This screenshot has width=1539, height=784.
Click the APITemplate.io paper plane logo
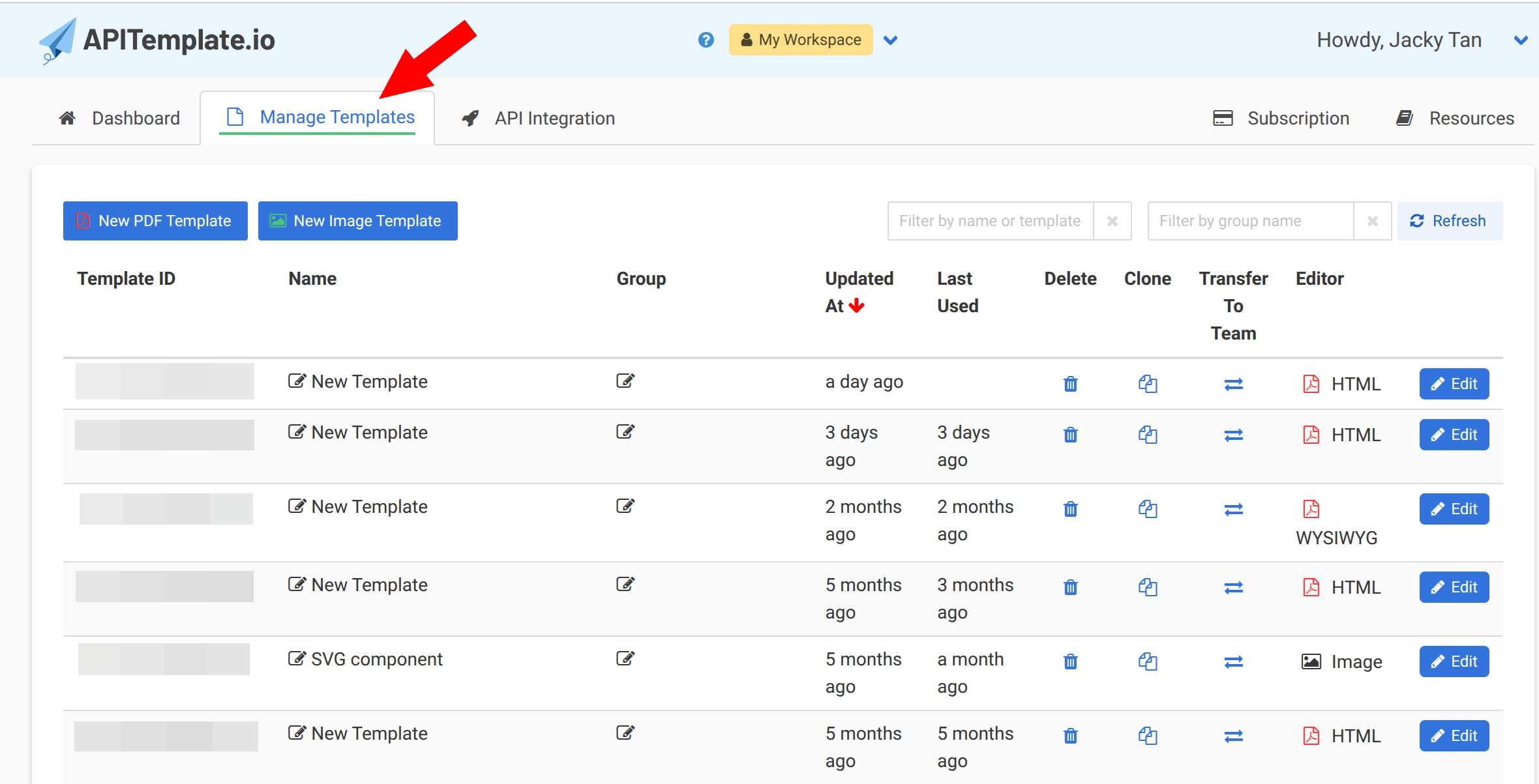coord(57,40)
